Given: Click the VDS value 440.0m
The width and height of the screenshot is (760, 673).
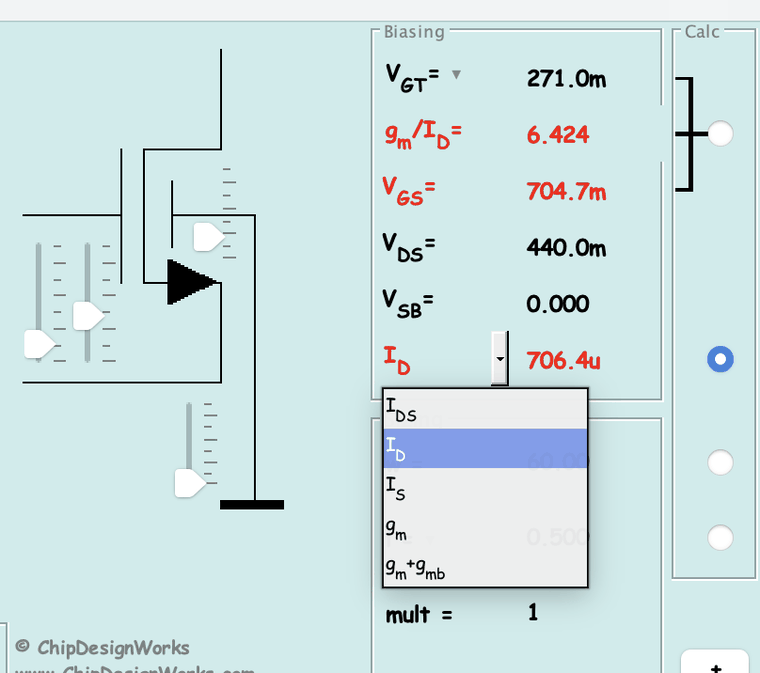Looking at the screenshot, I should (x=566, y=248).
